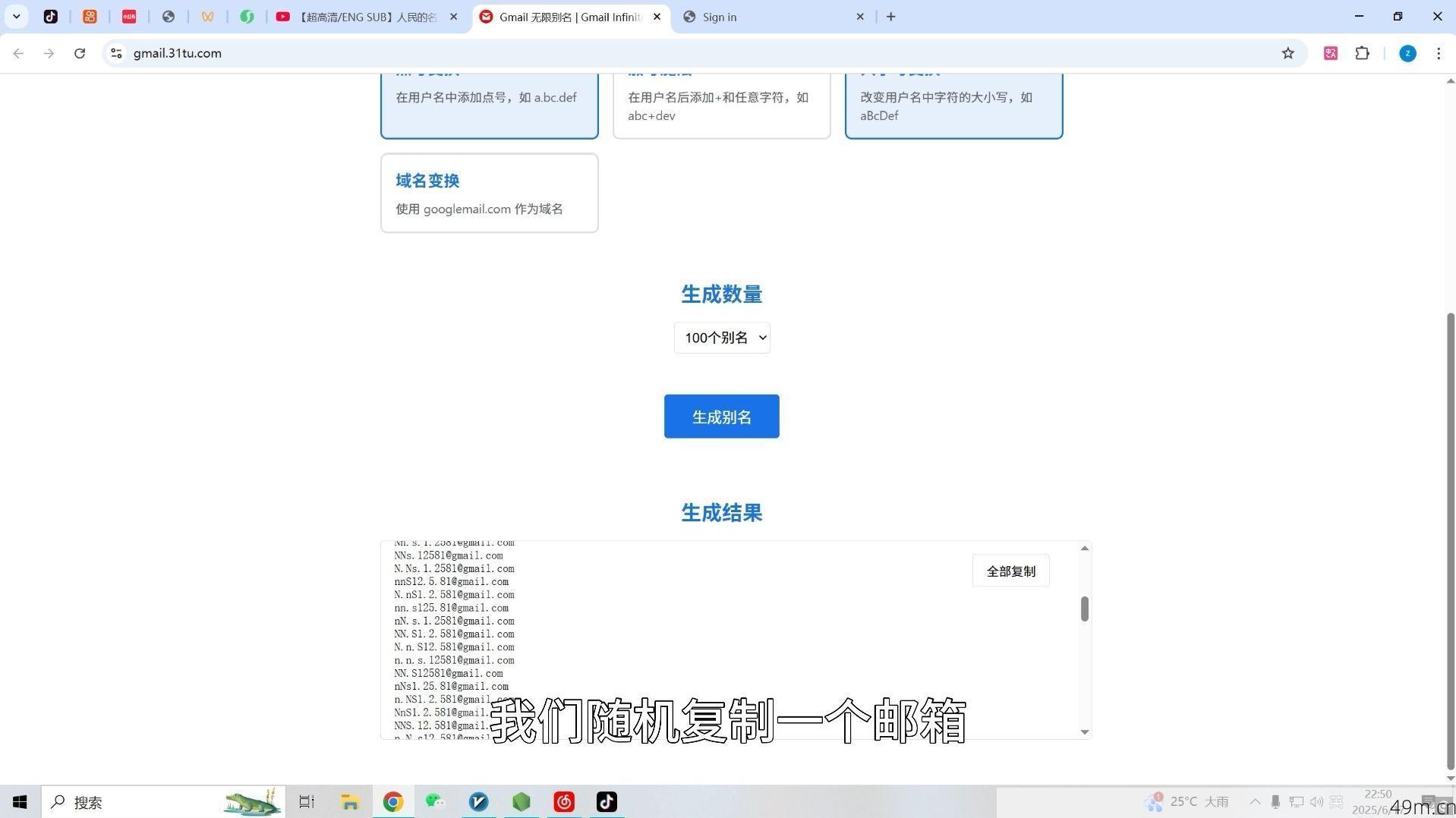Open File Explorer from the taskbar
Image resolution: width=1456 pixels, height=818 pixels.
[x=350, y=802]
